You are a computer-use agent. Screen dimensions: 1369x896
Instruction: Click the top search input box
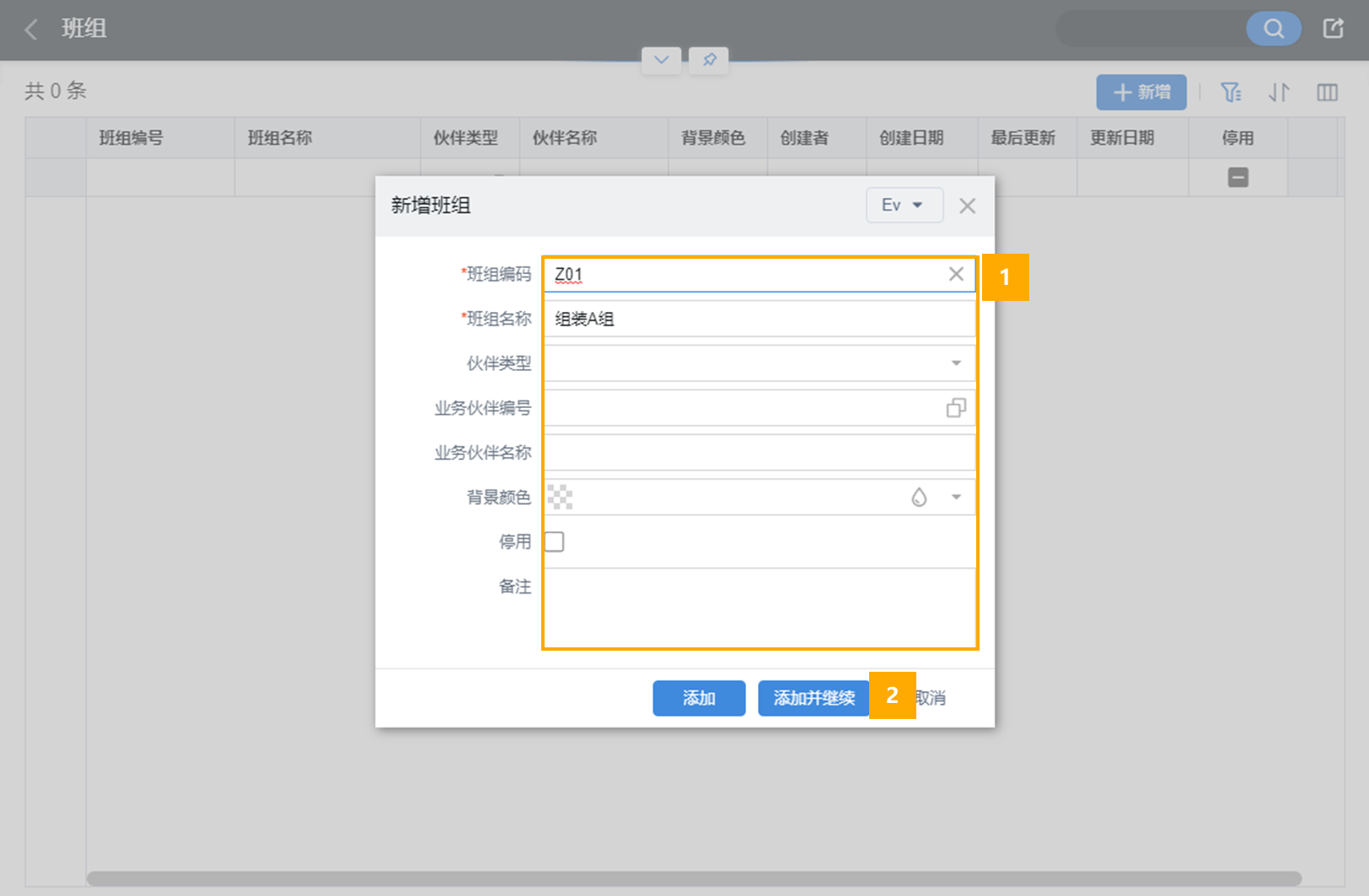(1151, 29)
